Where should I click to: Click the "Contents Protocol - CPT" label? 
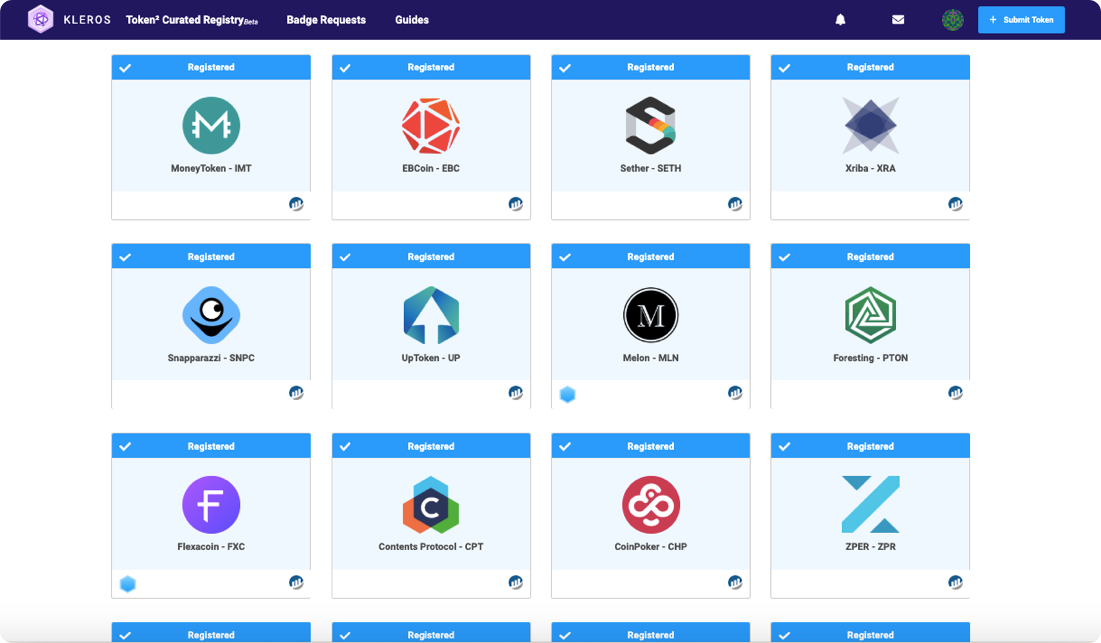[431, 547]
